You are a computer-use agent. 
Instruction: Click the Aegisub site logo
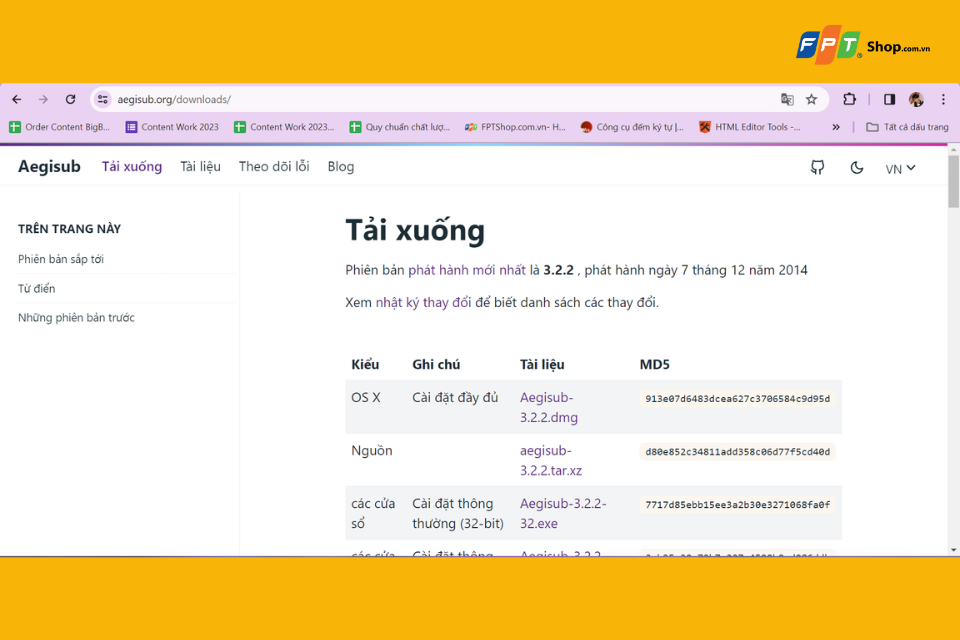[49, 167]
